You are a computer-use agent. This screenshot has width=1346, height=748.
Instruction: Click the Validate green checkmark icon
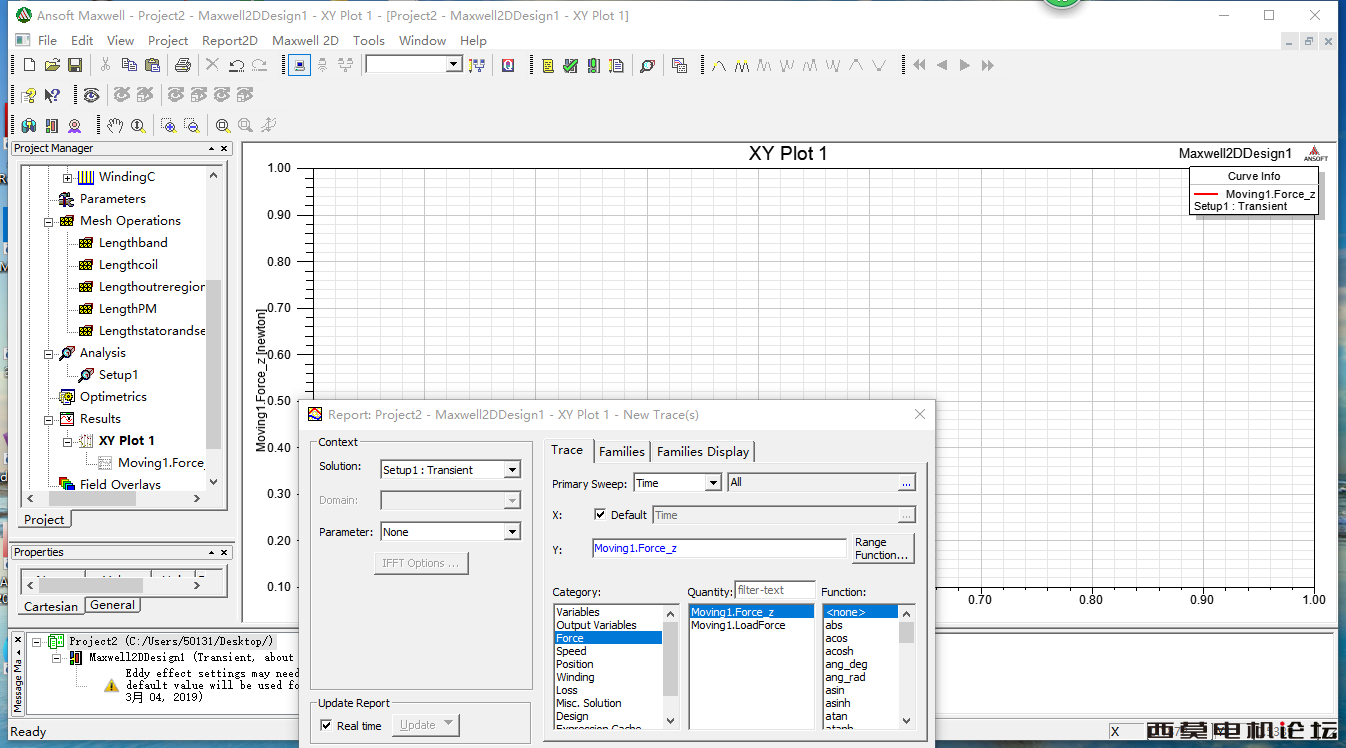[570, 65]
